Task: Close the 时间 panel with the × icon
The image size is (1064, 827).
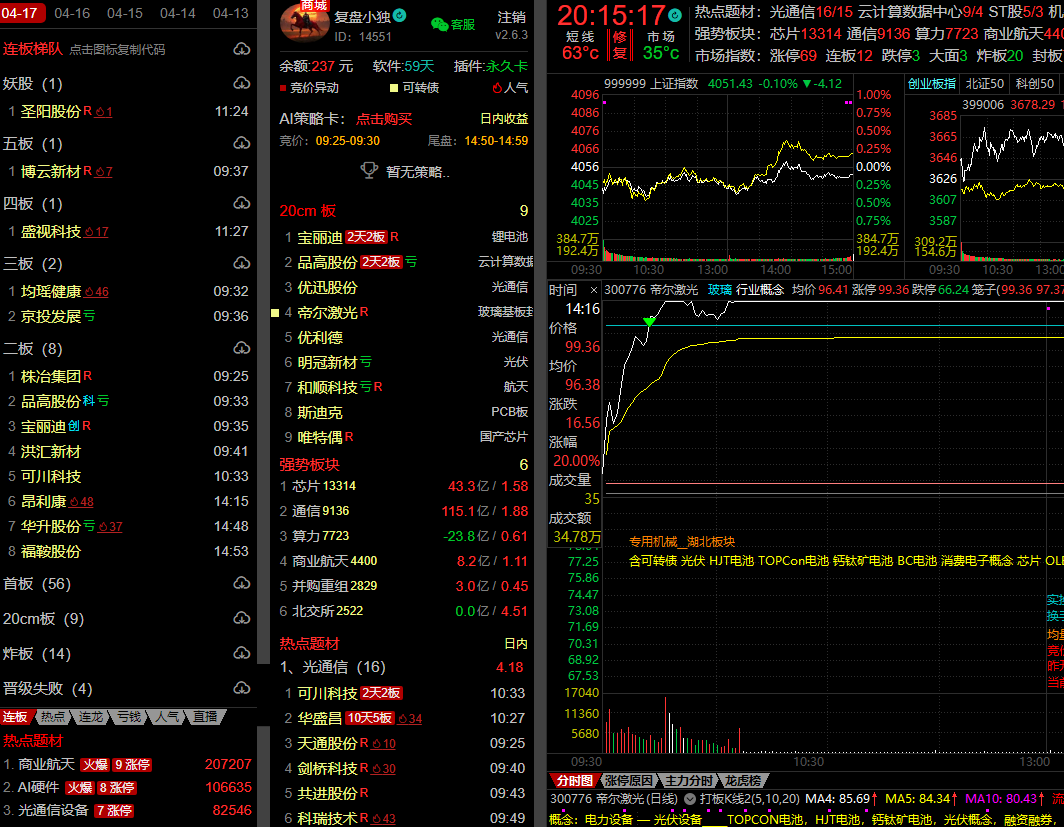Action: click(593, 290)
